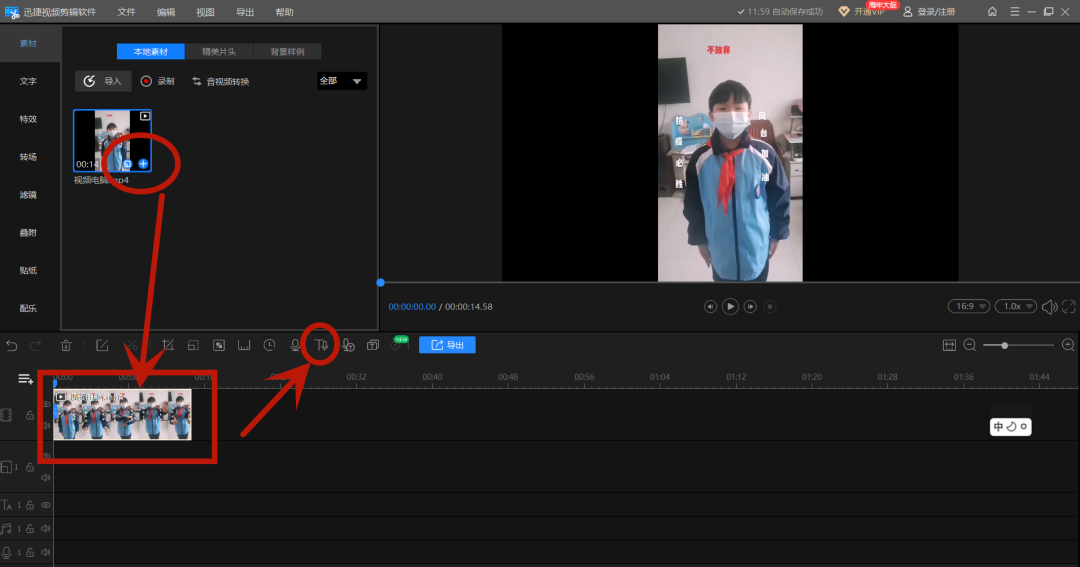Switch to the 背景样例 tab

[x=287, y=52]
